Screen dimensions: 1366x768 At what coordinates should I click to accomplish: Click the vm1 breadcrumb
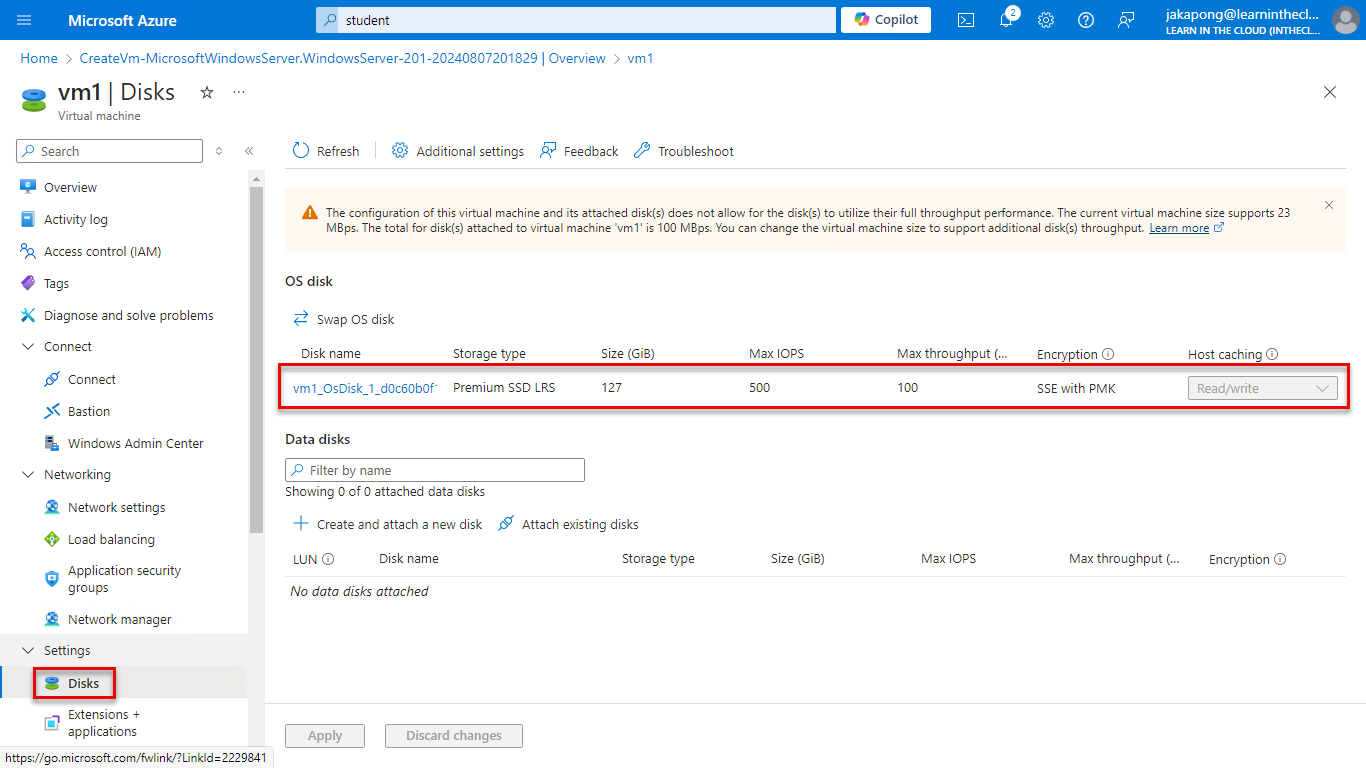(x=640, y=58)
